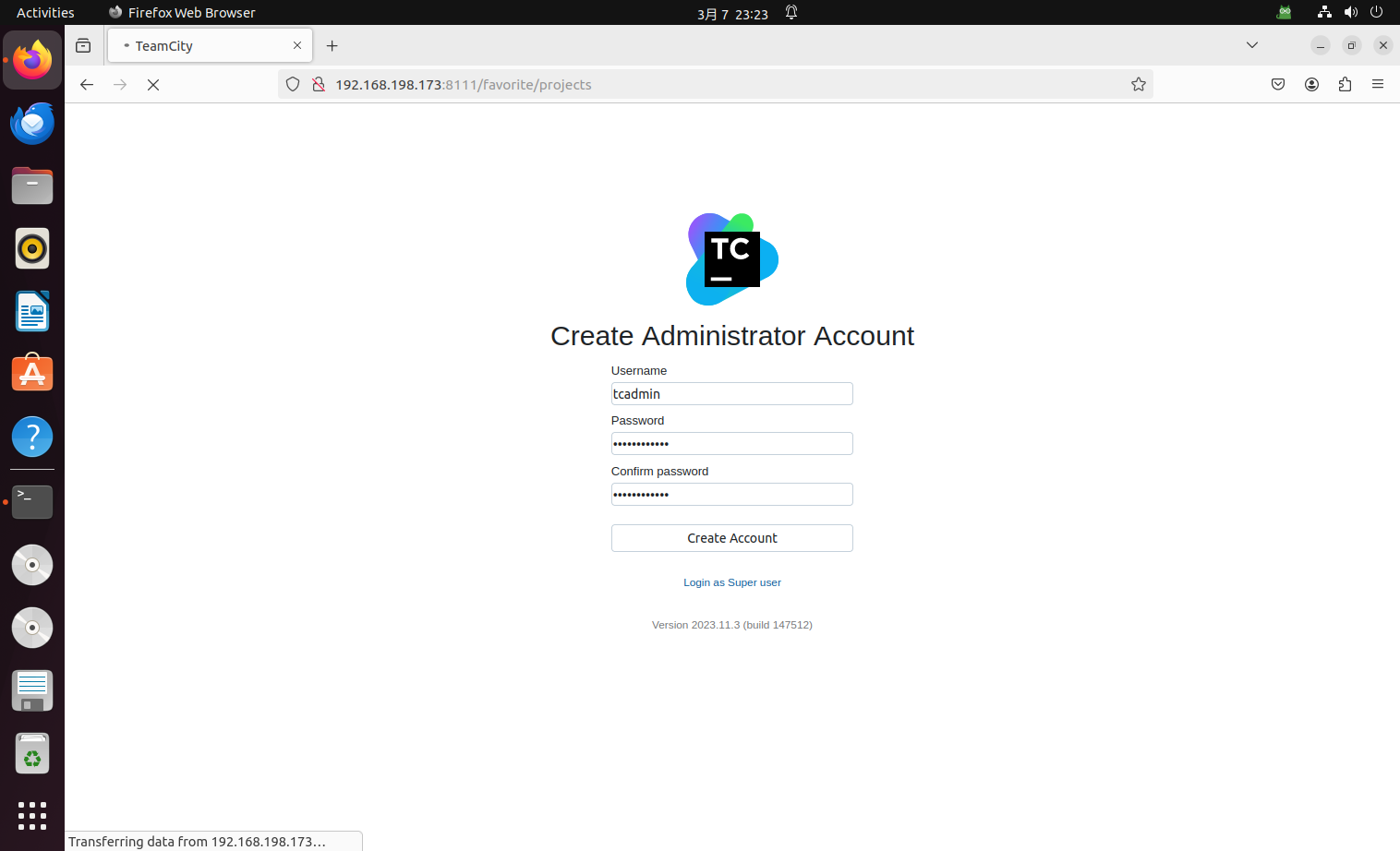Launch LibreOffice Writer from the dock
The height and width of the screenshot is (851, 1400).
(32, 311)
